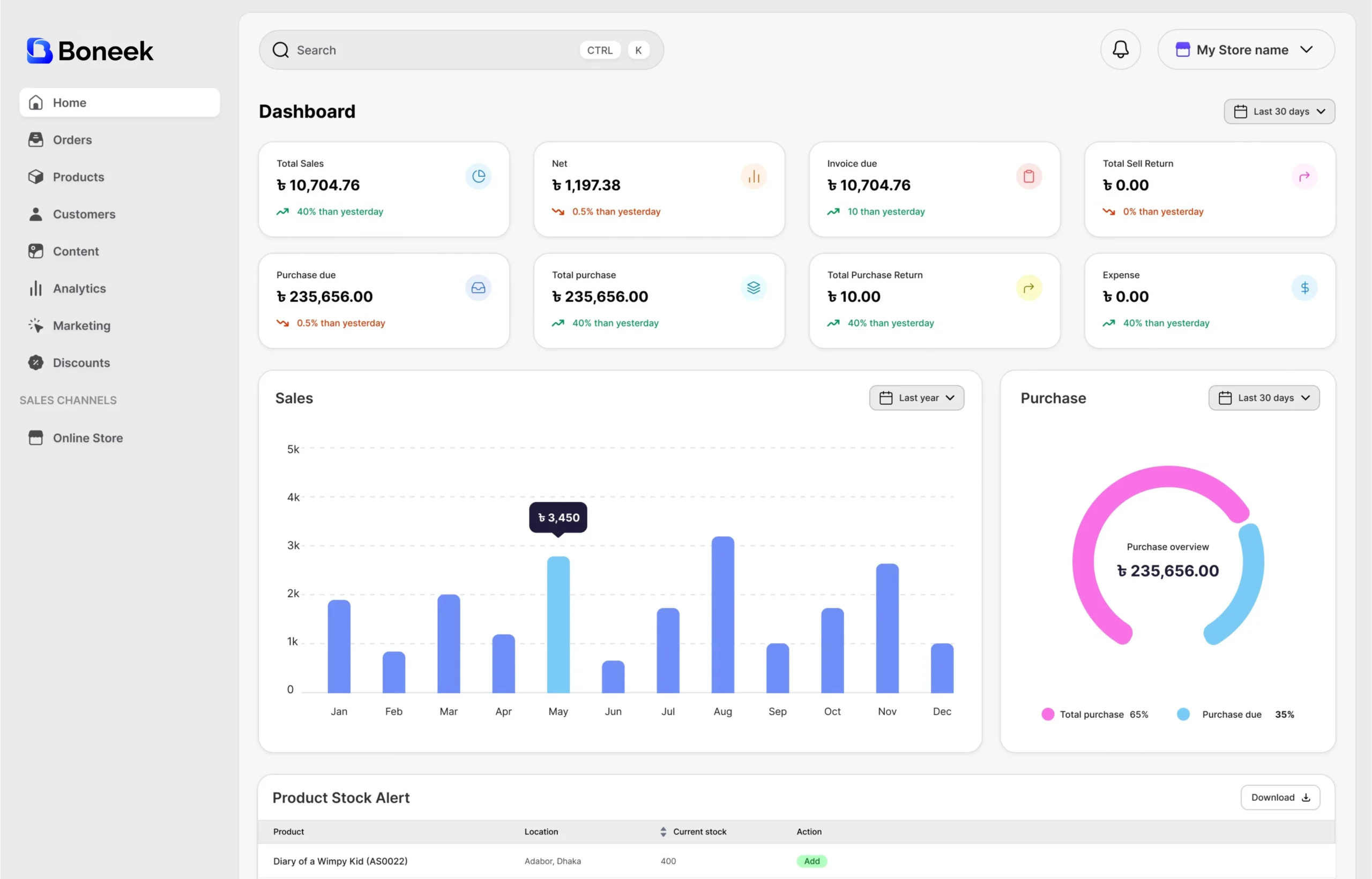Open the Analytics sidebar item
This screenshot has height=879, width=1372.
(x=79, y=288)
